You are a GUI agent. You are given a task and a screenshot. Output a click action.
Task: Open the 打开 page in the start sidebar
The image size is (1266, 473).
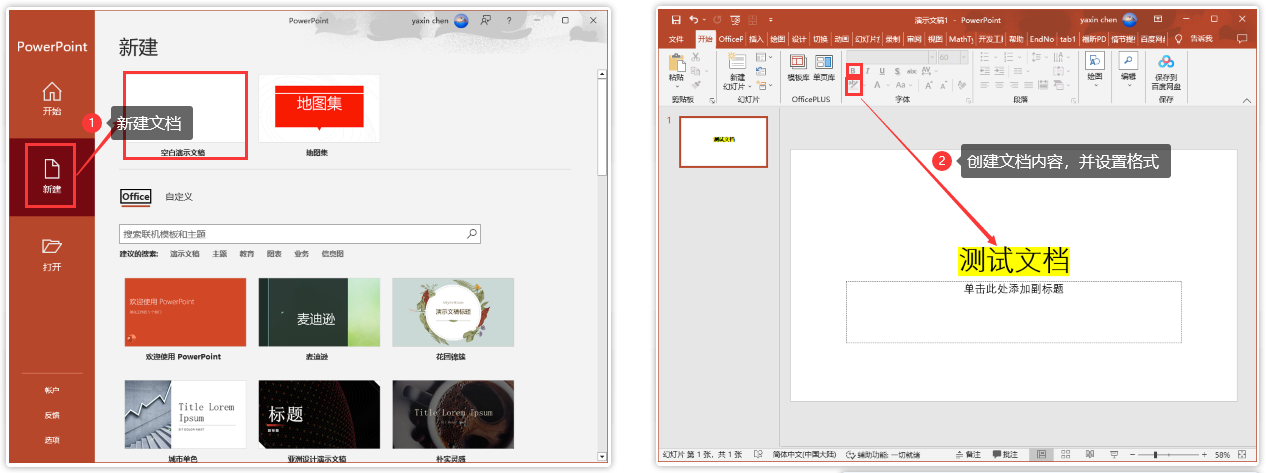coord(51,255)
